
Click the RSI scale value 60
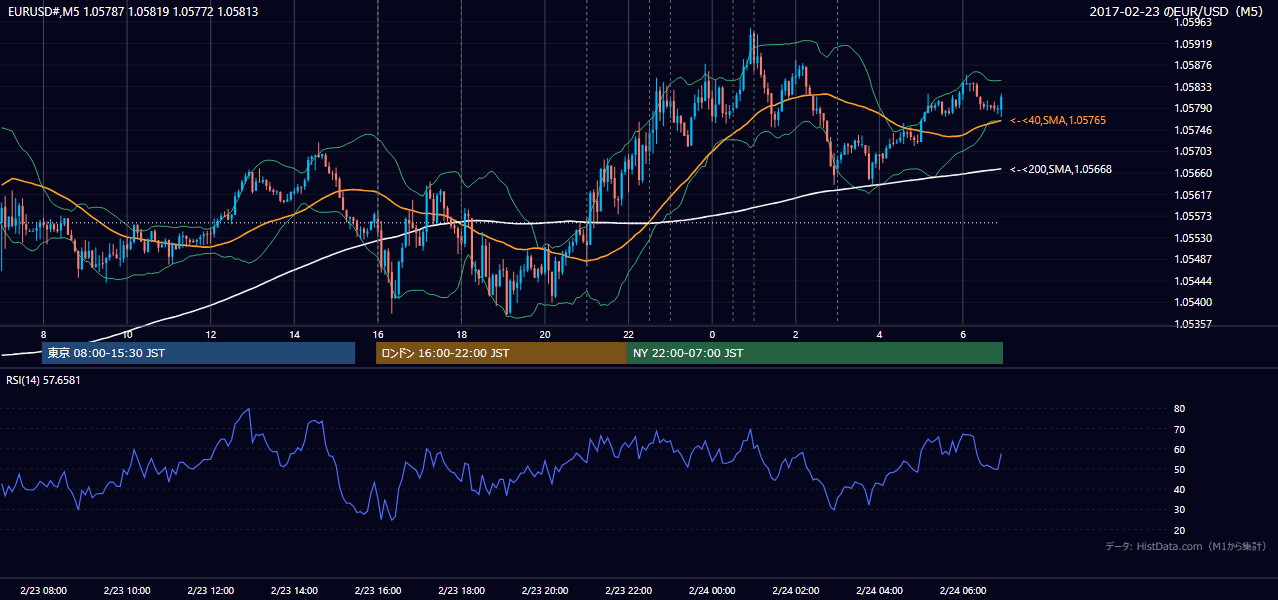tap(1180, 450)
